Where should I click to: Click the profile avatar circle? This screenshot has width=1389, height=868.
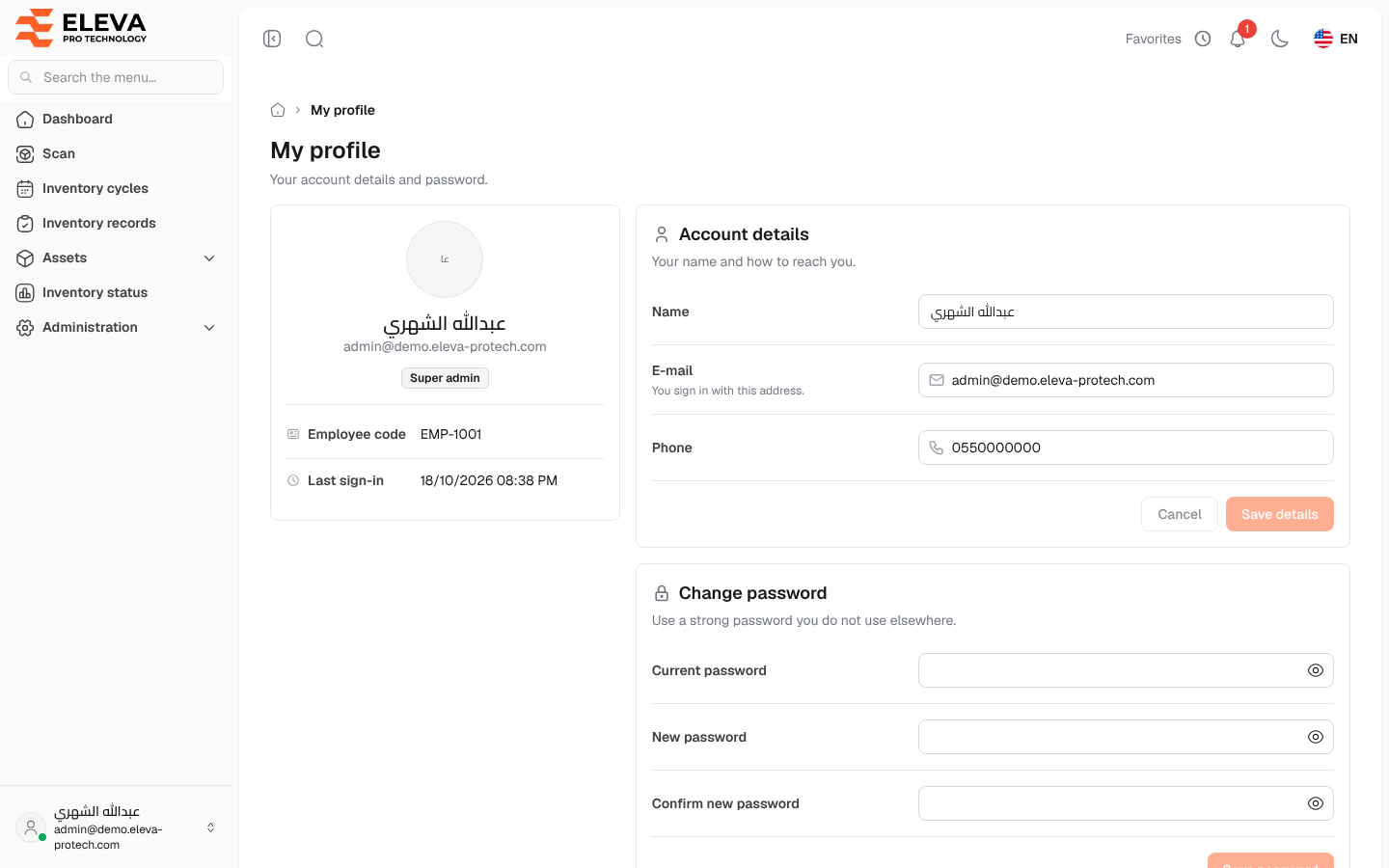tap(445, 259)
